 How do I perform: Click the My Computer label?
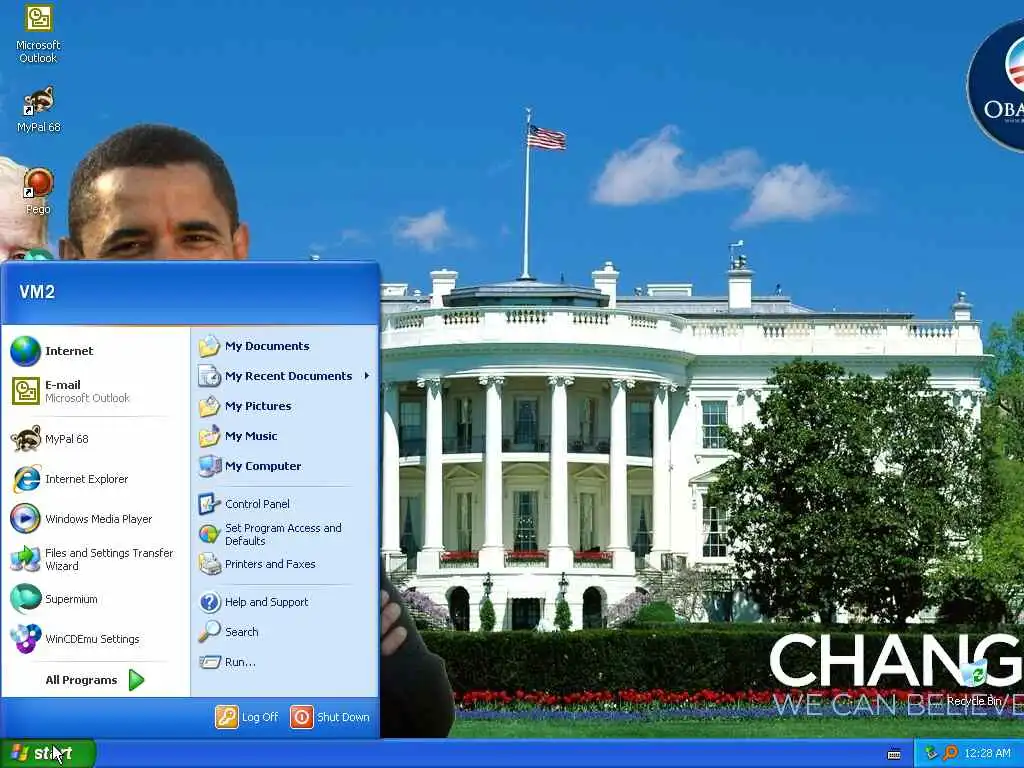pyautogui.click(x=263, y=466)
